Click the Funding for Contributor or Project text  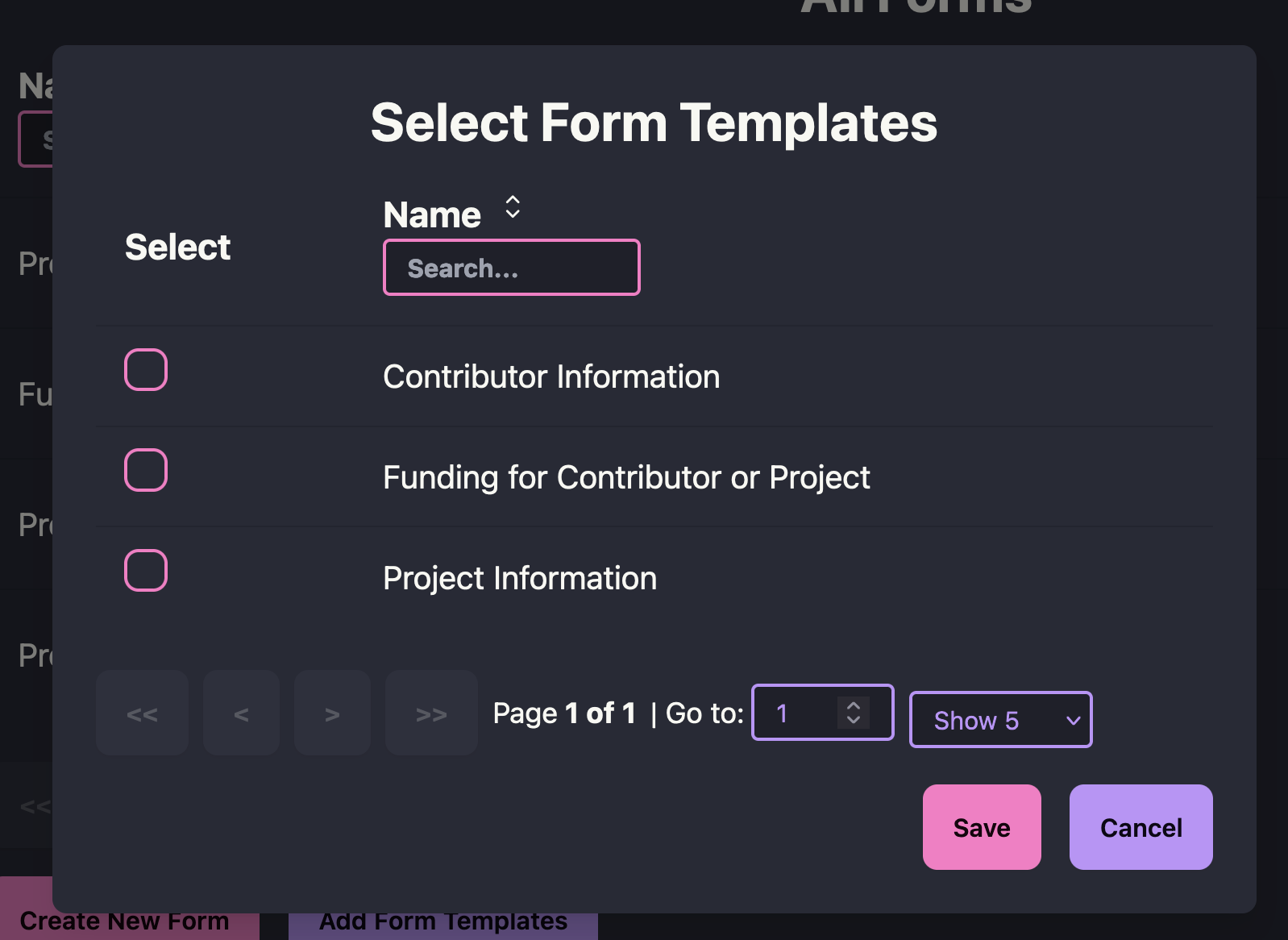tap(626, 478)
